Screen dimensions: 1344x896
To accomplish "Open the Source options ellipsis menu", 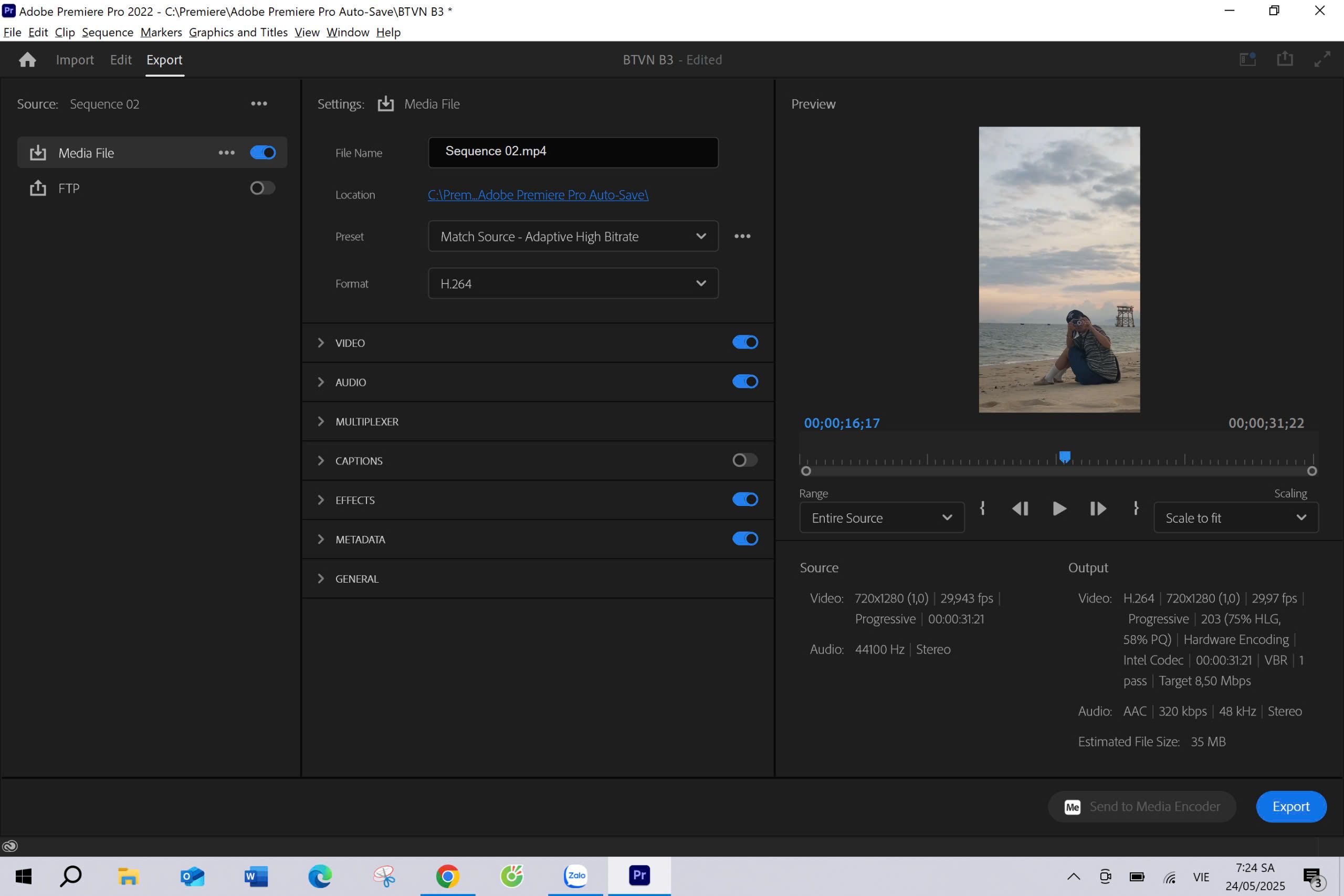I will point(259,103).
